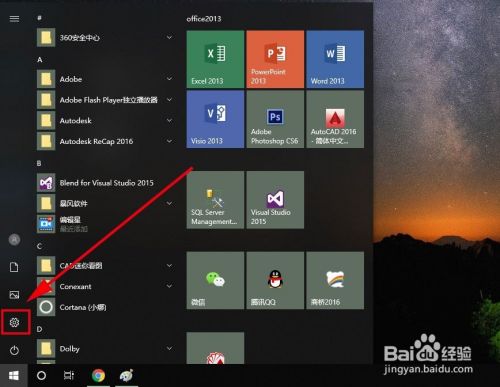Open Task View on taskbar
The image size is (500, 387).
click(69, 376)
